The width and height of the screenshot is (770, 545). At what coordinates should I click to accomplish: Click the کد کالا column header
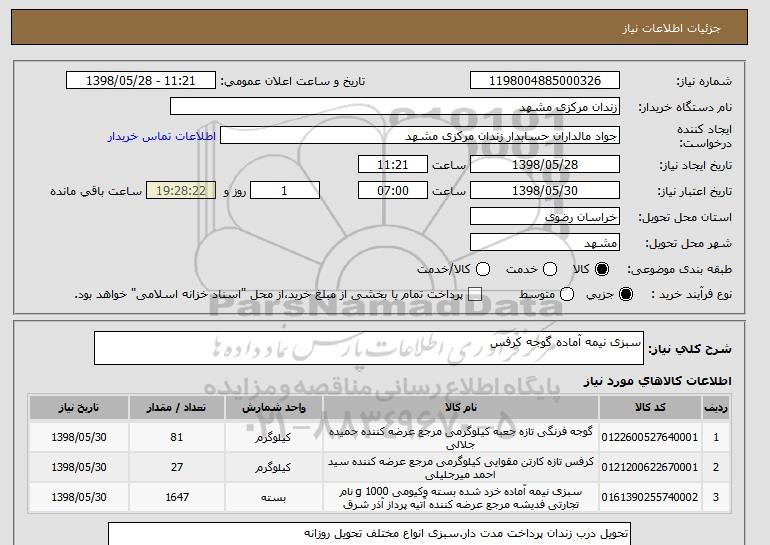coord(650,408)
